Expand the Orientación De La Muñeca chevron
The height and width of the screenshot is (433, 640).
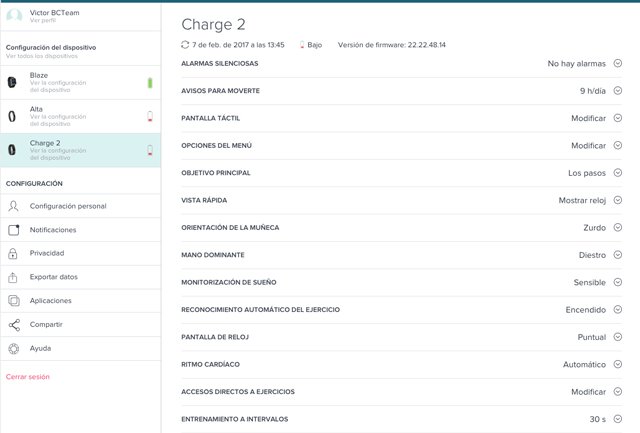[x=618, y=227]
